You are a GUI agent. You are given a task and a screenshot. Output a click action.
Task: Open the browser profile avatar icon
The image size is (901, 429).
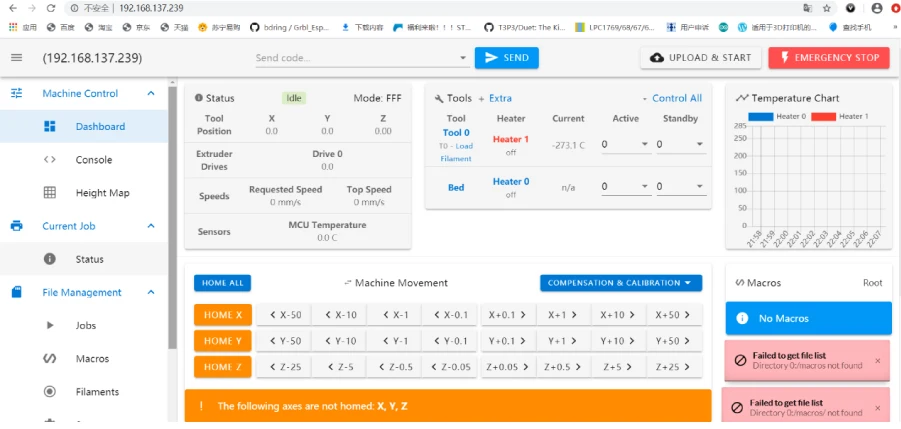[x=877, y=8]
